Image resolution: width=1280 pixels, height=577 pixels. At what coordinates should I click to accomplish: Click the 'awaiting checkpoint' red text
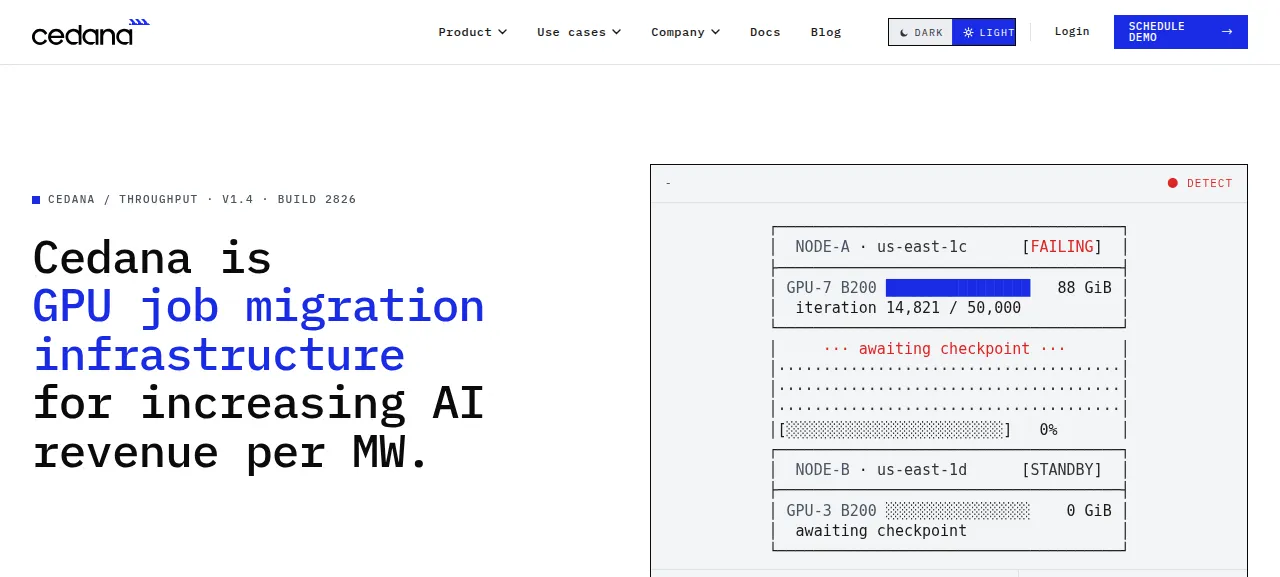coord(944,349)
